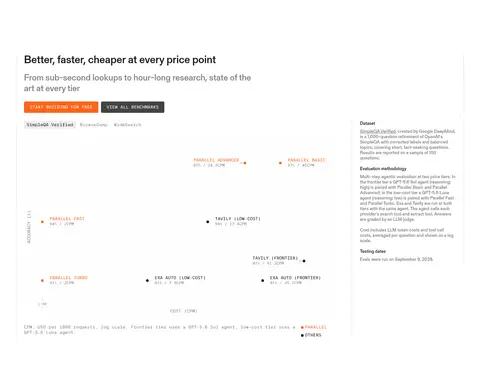Click the Parallel Advanced data point
This screenshot has width=480, height=365.
click(245, 163)
